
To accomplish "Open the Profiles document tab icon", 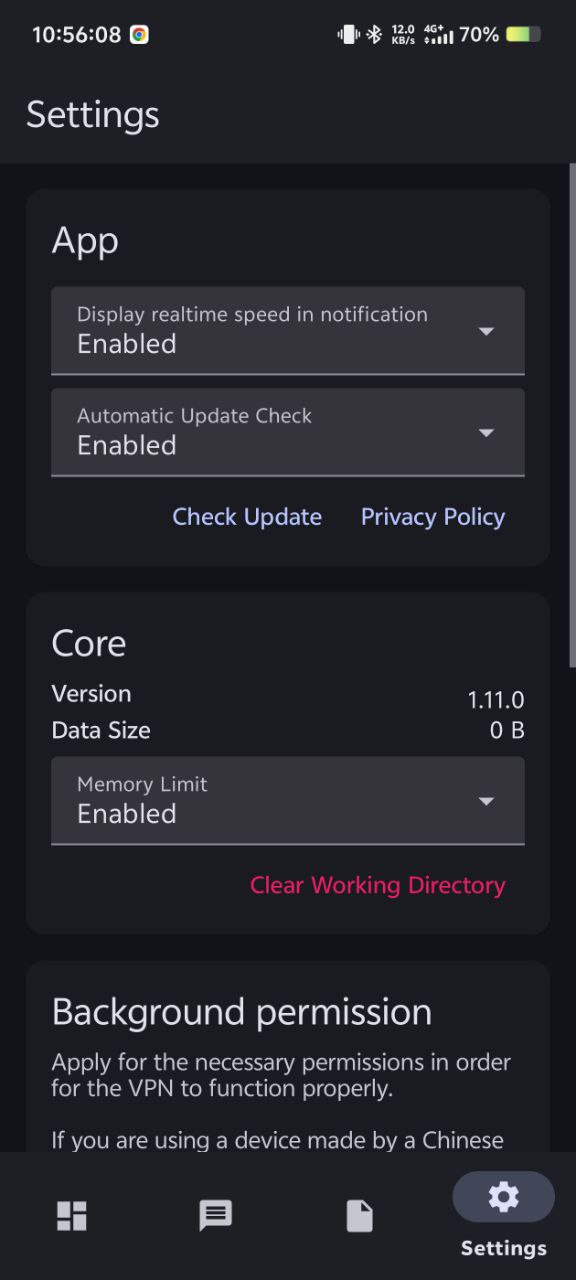I will coord(359,1216).
